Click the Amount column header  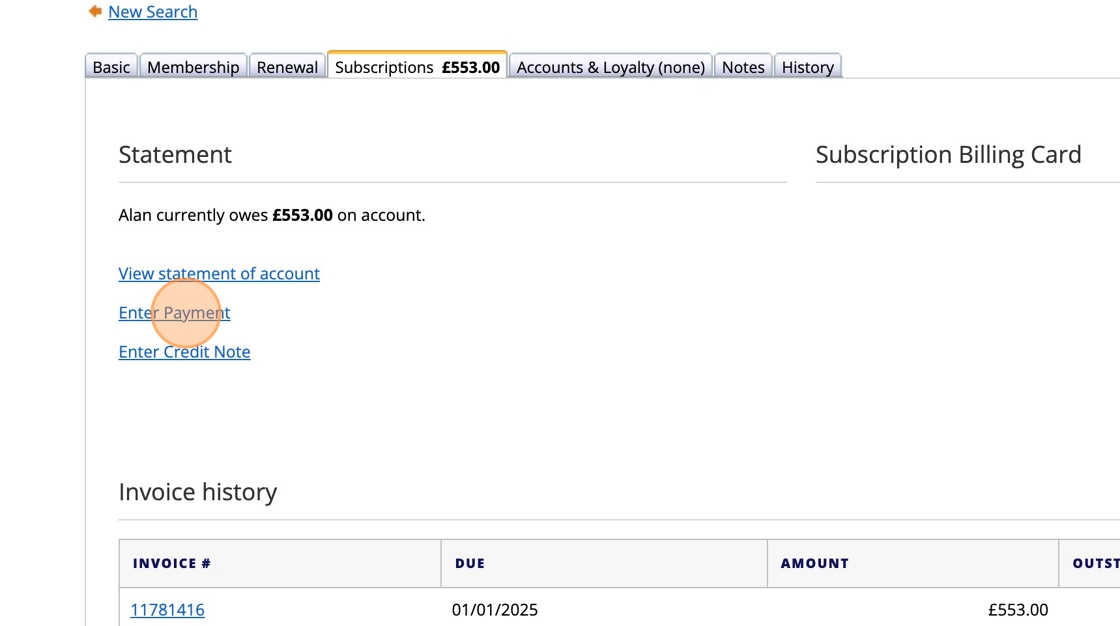click(814, 563)
